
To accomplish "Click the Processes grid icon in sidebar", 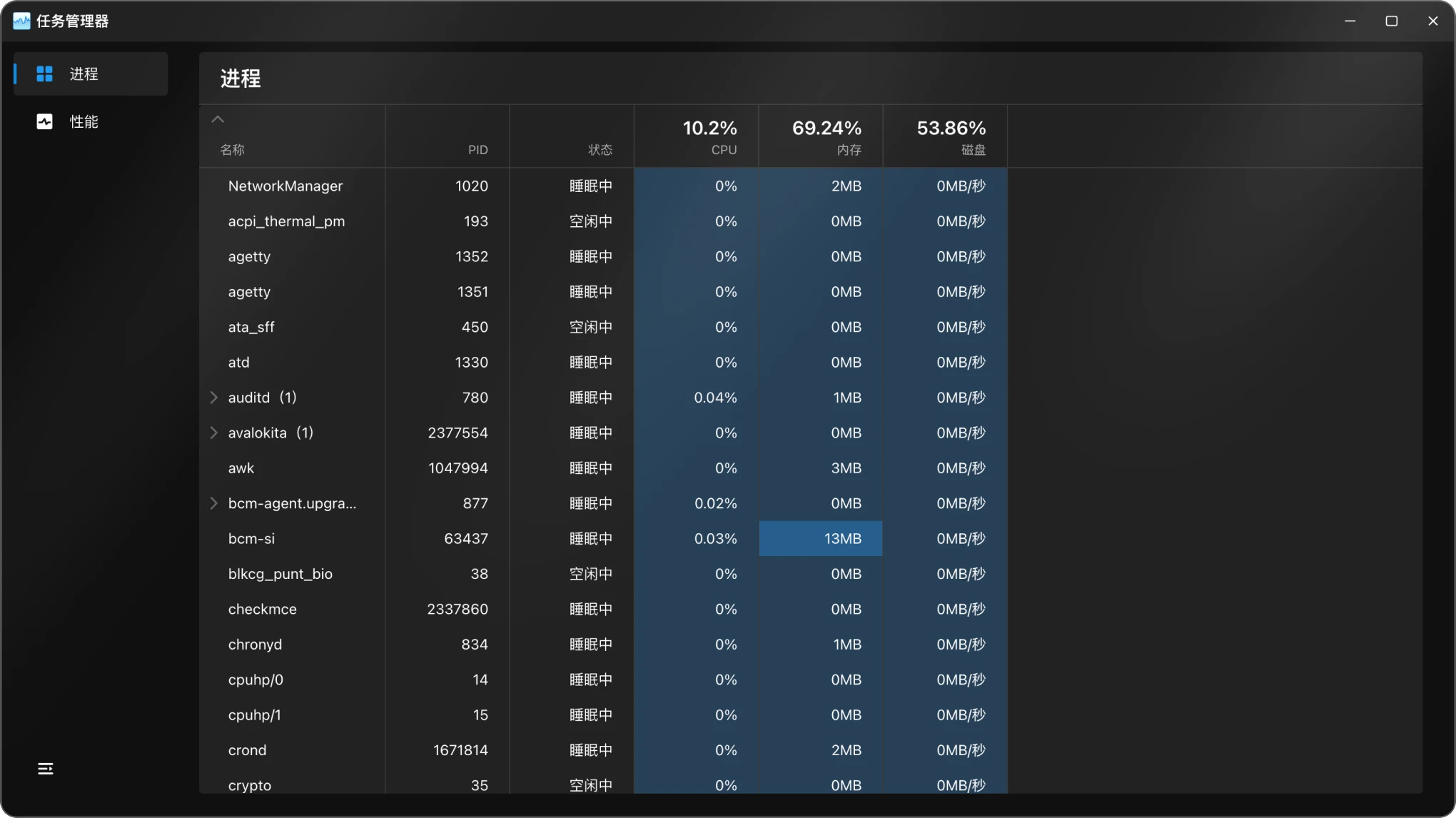I will 44,74.
